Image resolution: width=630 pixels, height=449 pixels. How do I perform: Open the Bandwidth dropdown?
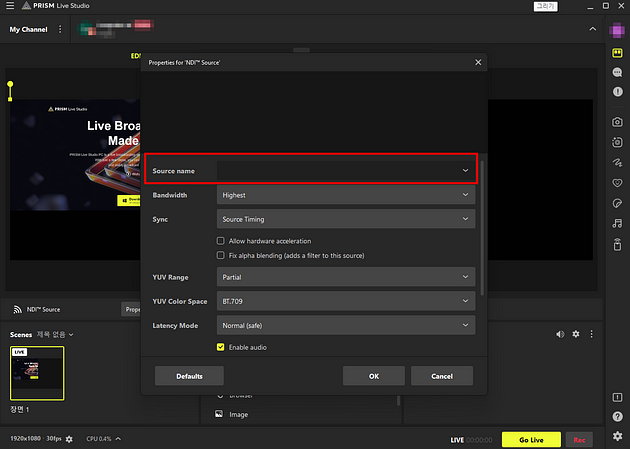click(345, 195)
